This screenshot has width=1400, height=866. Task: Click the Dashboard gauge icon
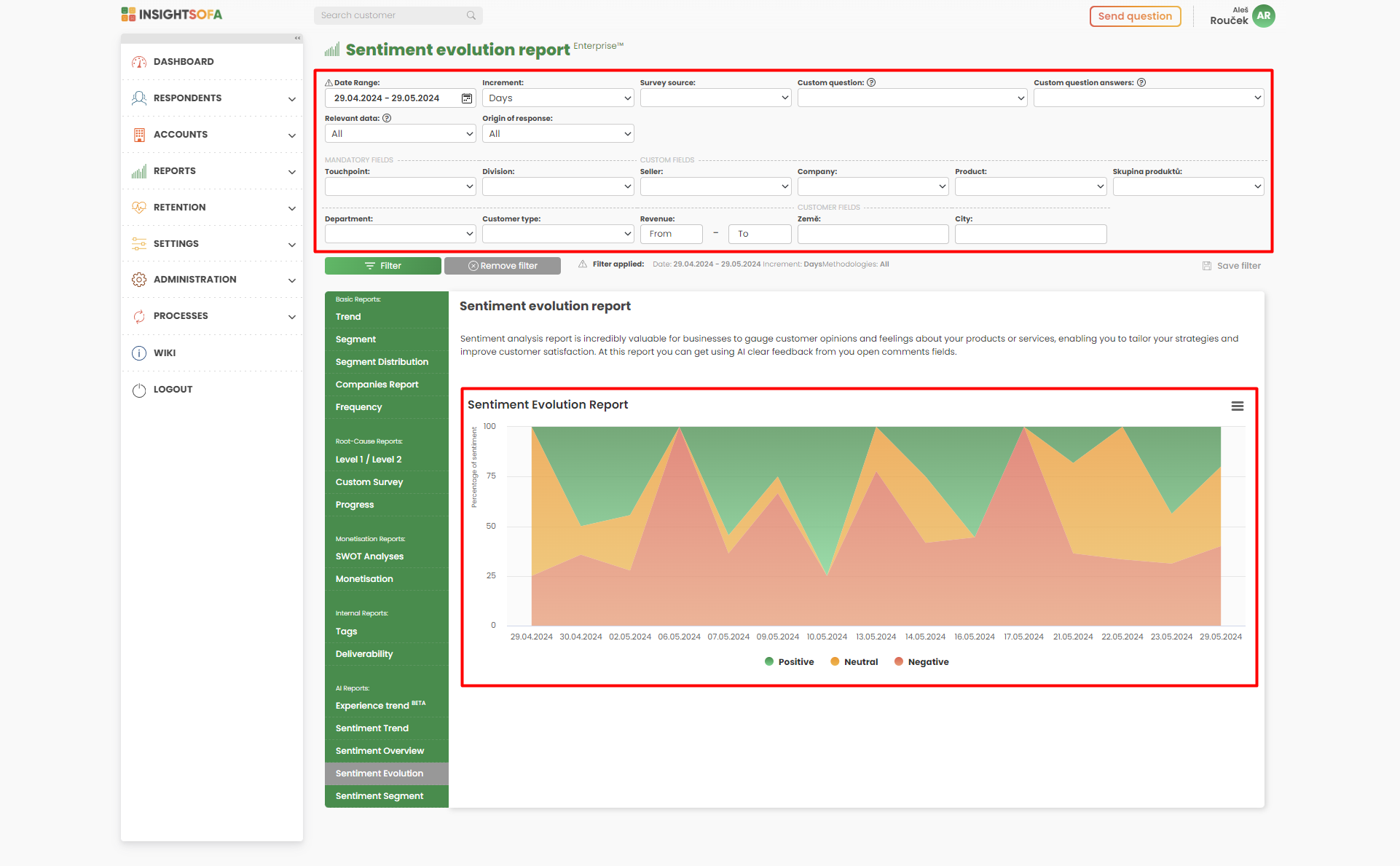pos(139,62)
